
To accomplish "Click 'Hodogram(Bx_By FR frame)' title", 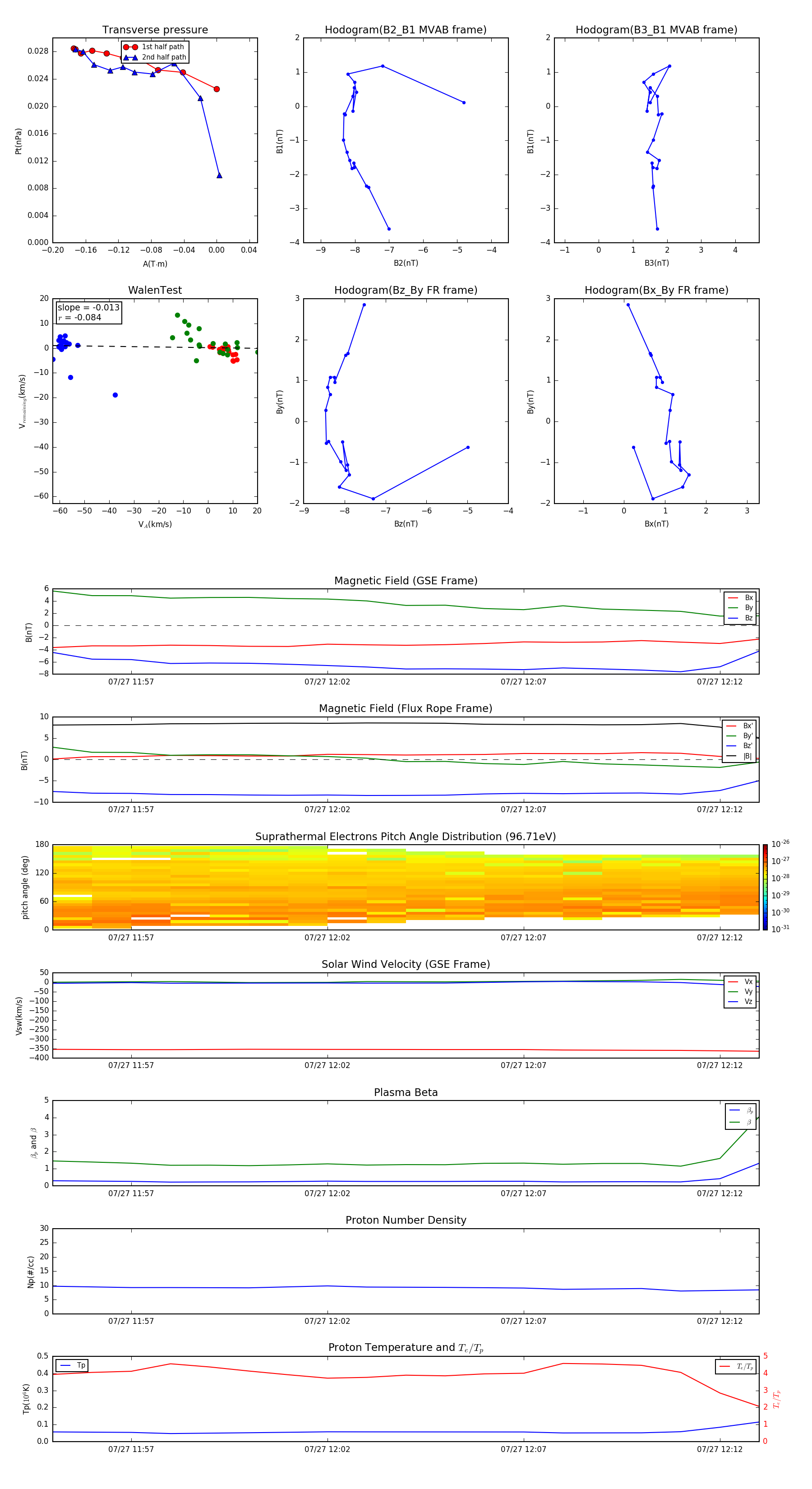I will tap(656, 290).
